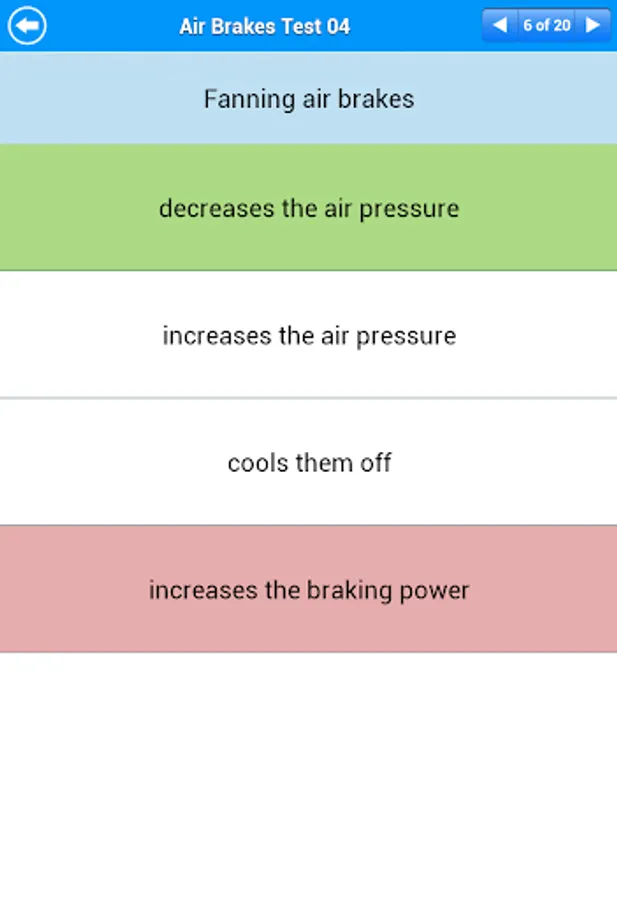The width and height of the screenshot is (617, 900).
Task: Click the 'Air Brakes Test 04' title
Action: [x=264, y=26]
